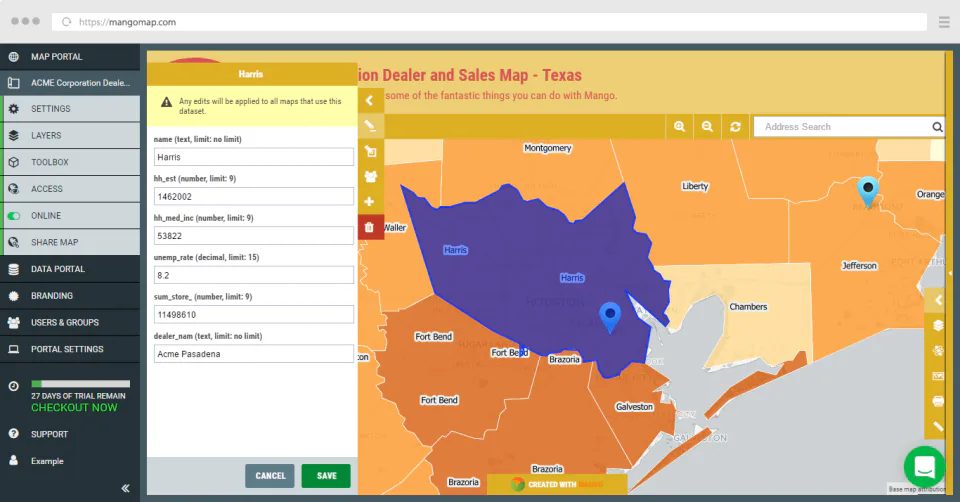Click the group users icon in edit toolbar
Image resolution: width=960 pixels, height=502 pixels.
pyautogui.click(x=370, y=176)
